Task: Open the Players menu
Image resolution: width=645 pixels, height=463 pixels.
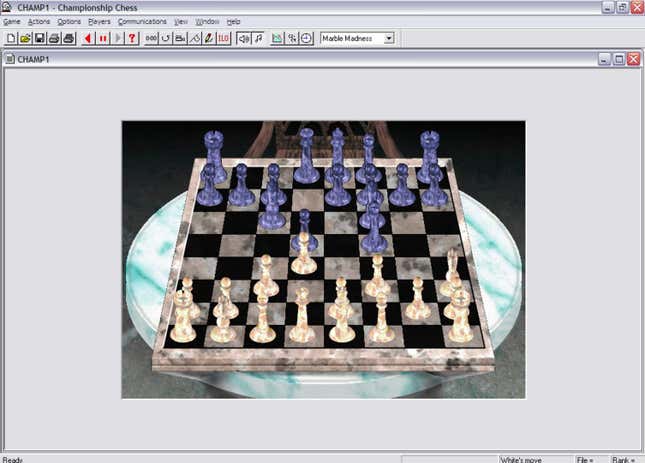Action: (x=99, y=22)
